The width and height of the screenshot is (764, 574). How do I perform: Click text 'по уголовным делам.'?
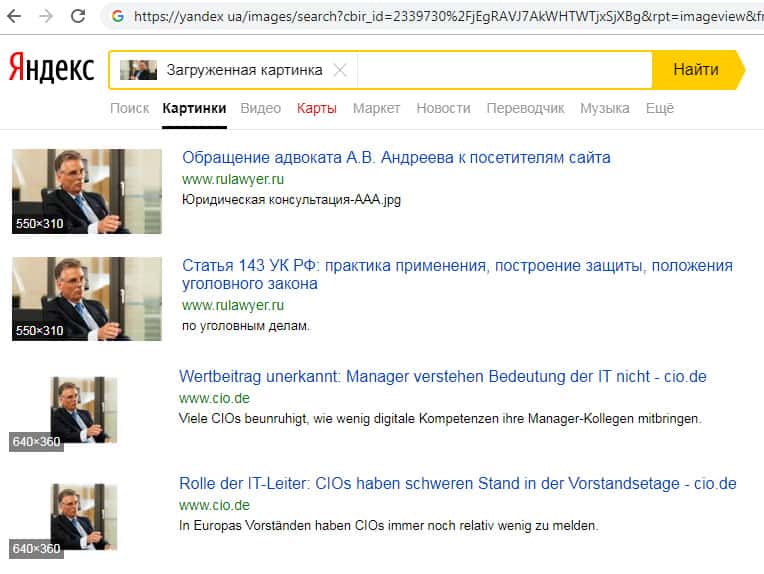pos(246,325)
